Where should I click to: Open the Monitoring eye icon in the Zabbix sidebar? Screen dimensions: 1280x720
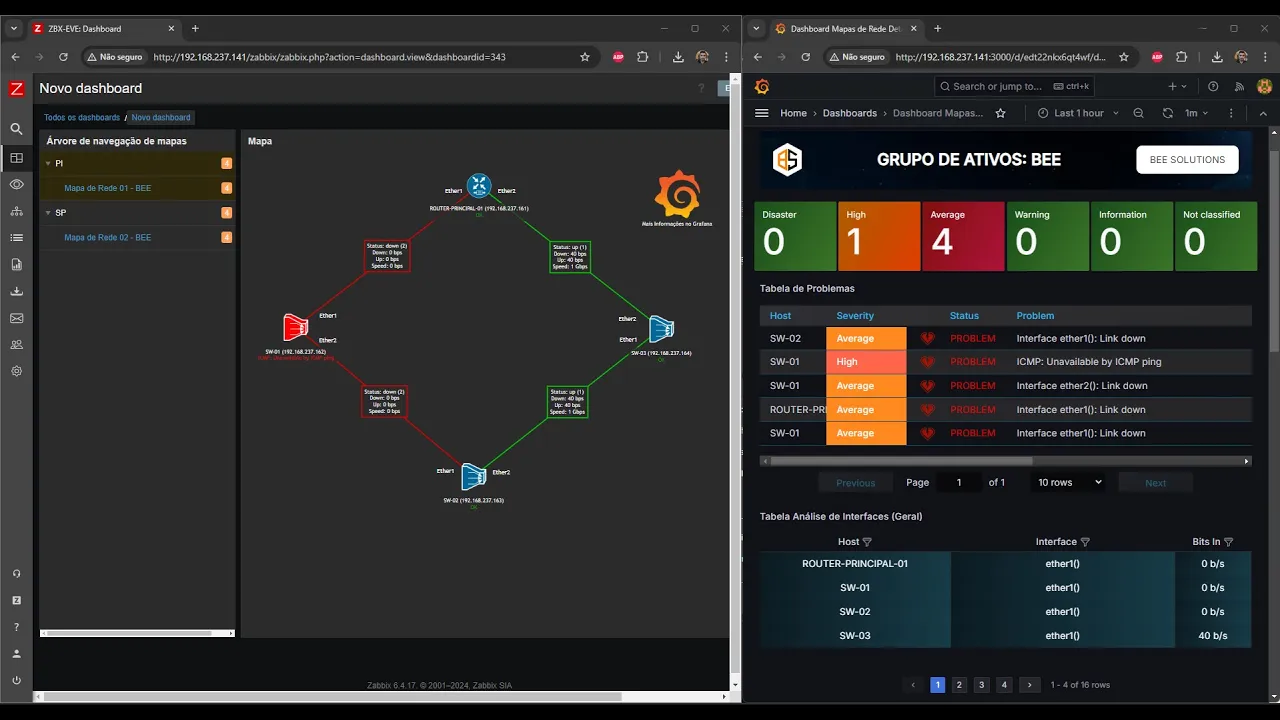[16, 184]
